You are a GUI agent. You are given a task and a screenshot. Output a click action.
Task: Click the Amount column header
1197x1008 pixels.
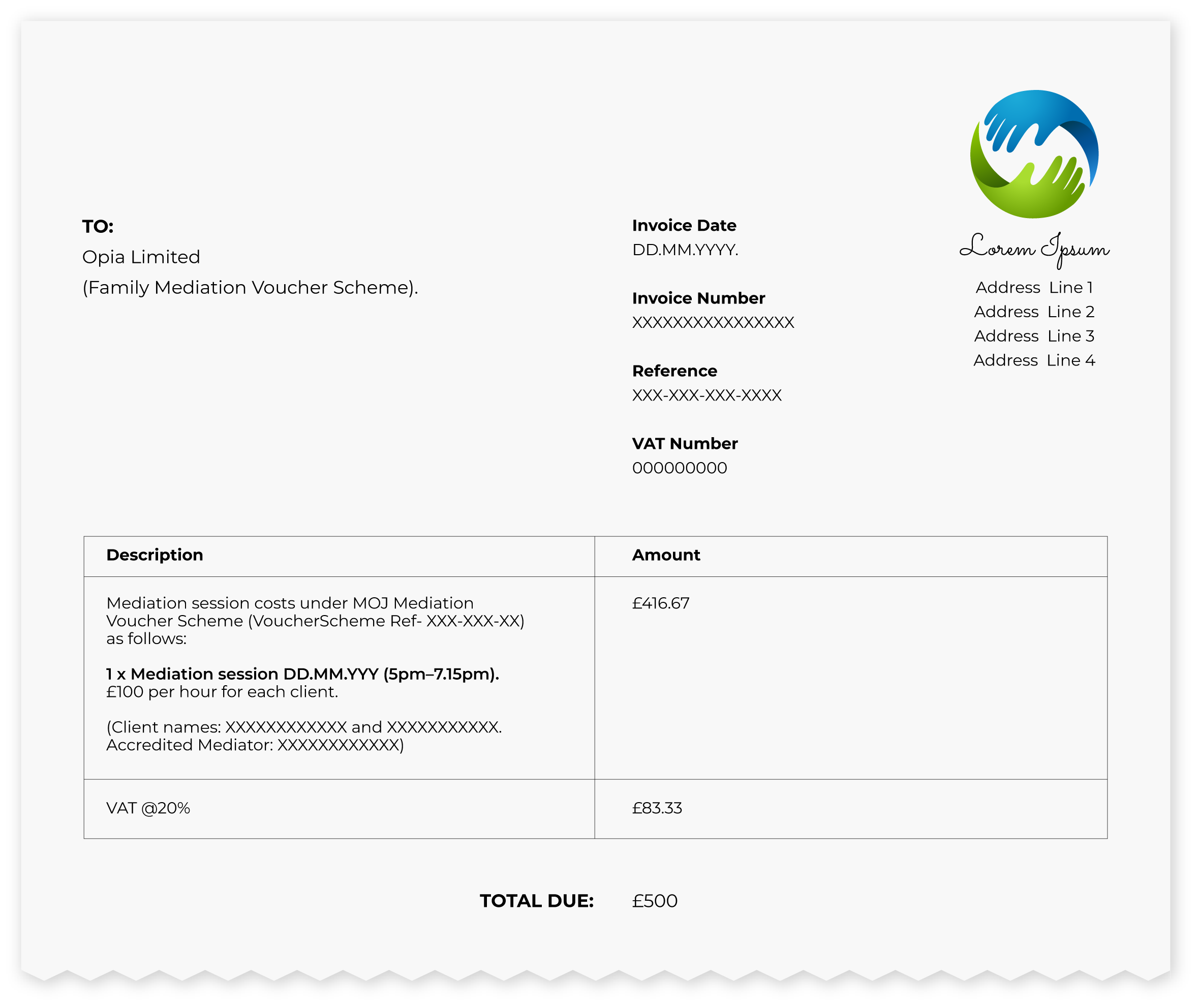pyautogui.click(x=666, y=556)
